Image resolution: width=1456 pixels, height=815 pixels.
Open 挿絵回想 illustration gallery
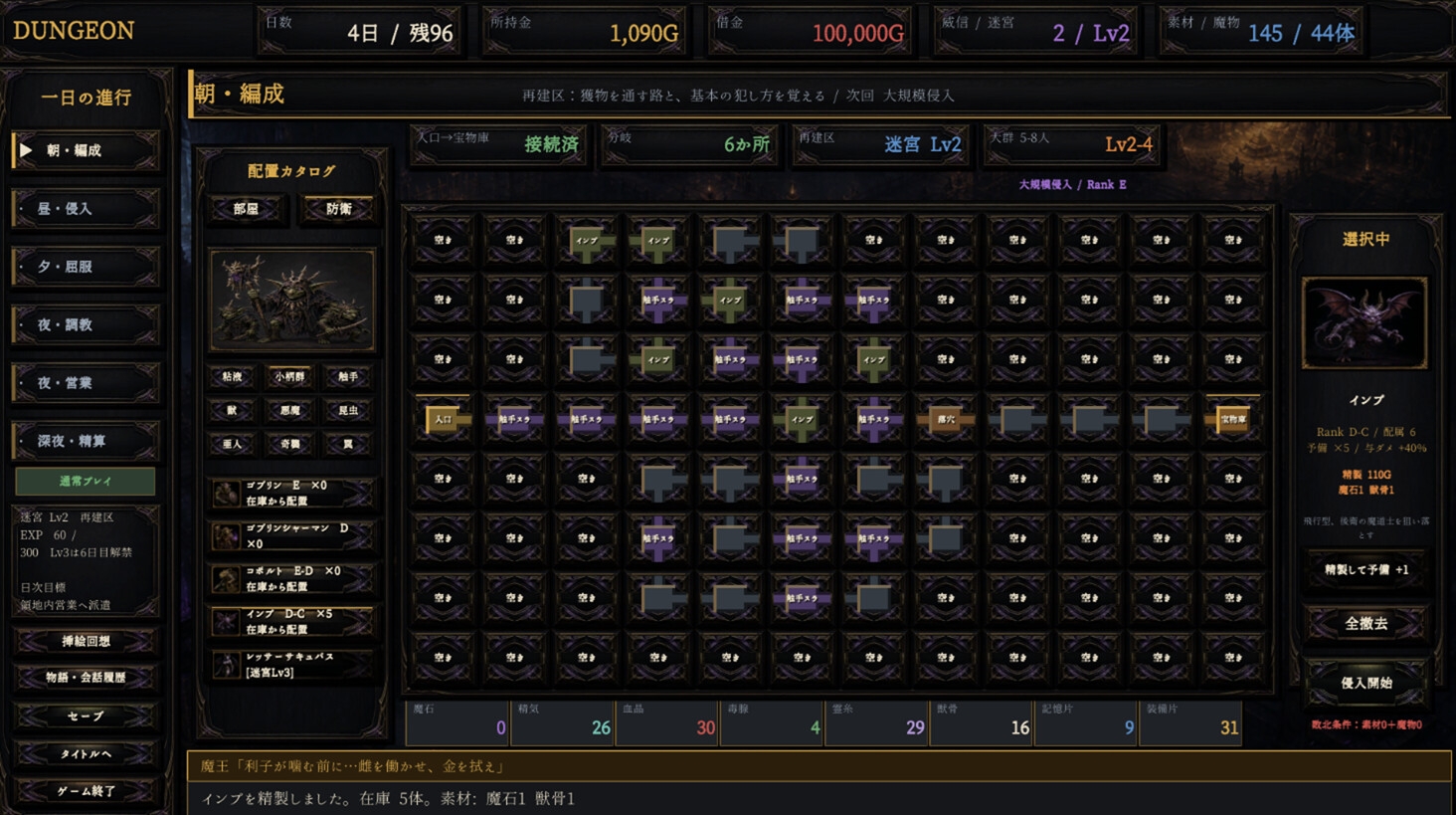(86, 641)
